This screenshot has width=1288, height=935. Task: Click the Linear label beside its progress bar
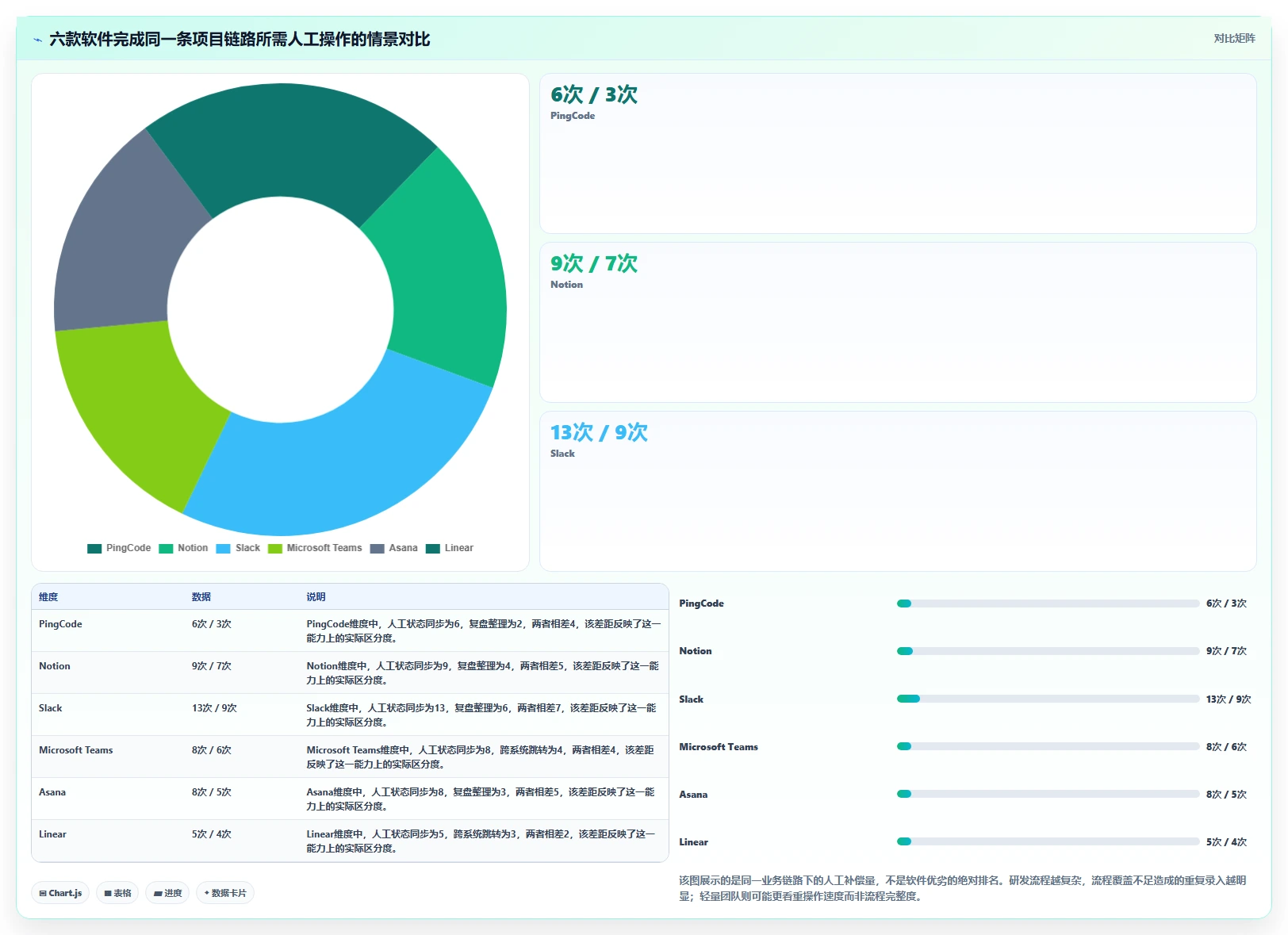pos(693,842)
